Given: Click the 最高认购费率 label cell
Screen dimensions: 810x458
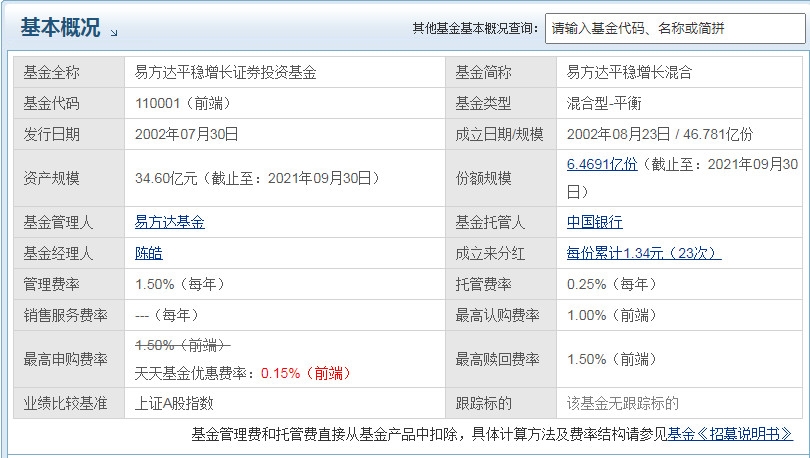Looking at the screenshot, I should click(501, 315).
